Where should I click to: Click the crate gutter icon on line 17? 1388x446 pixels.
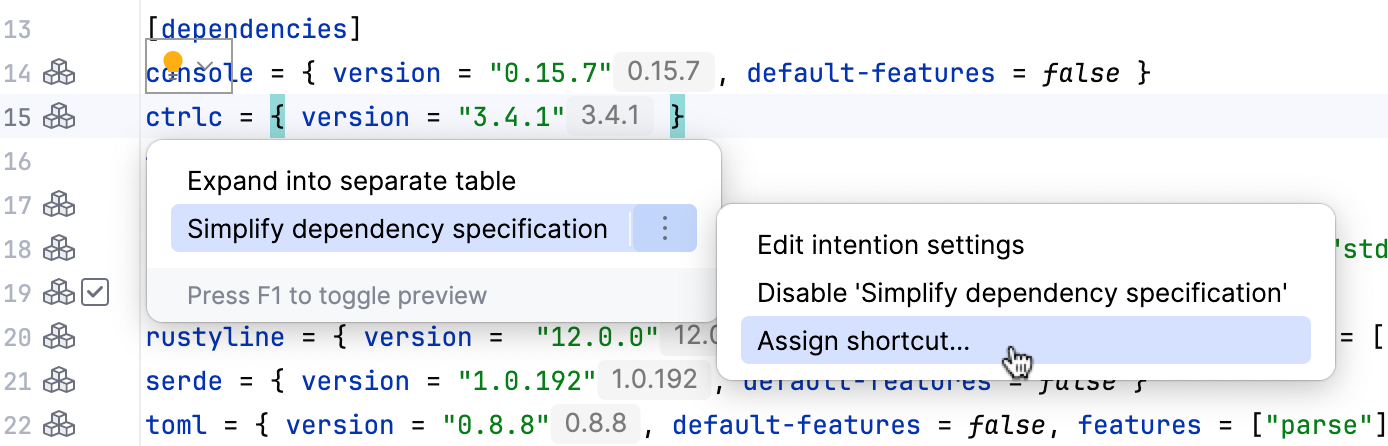point(59,206)
